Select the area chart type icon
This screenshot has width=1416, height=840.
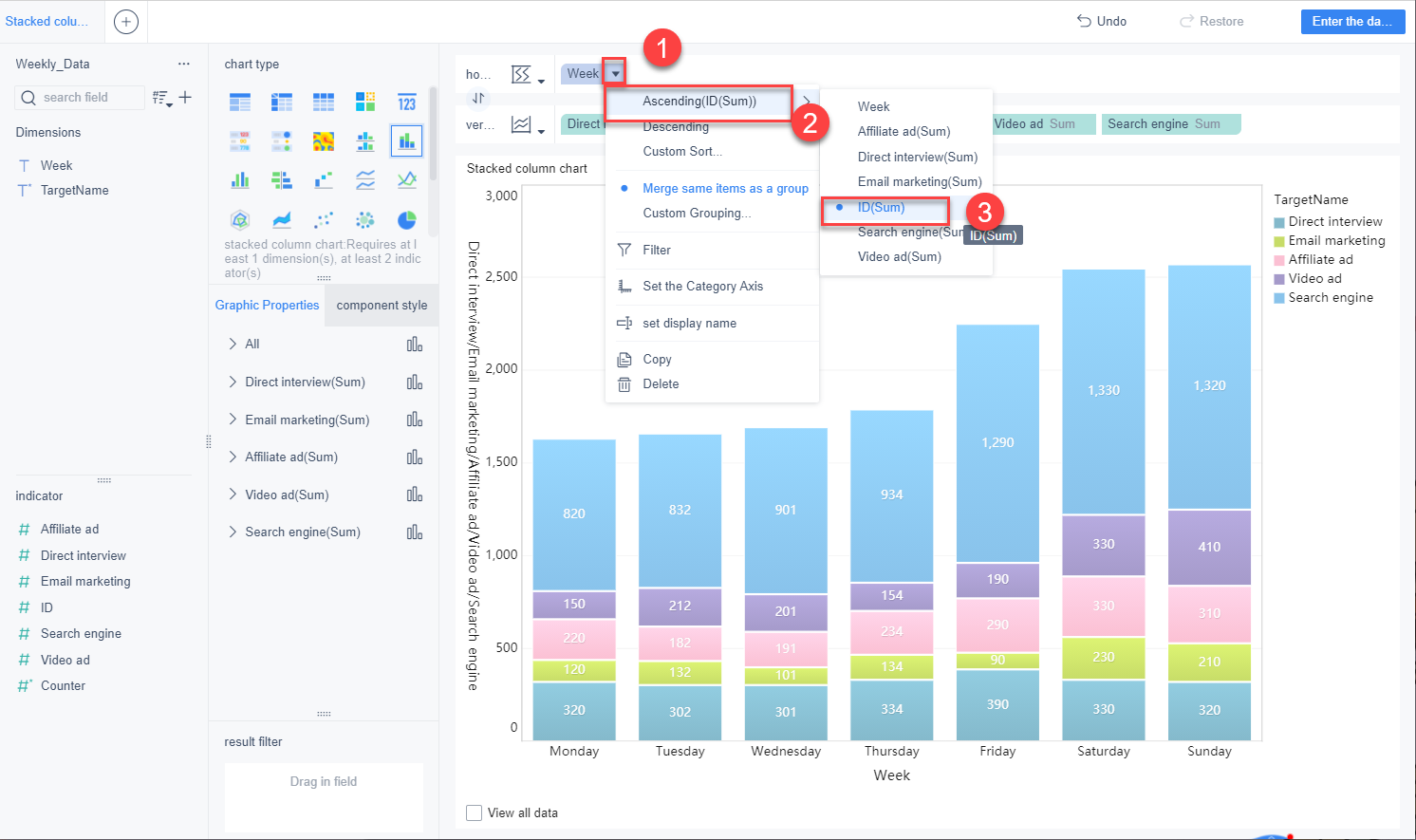pos(282,220)
